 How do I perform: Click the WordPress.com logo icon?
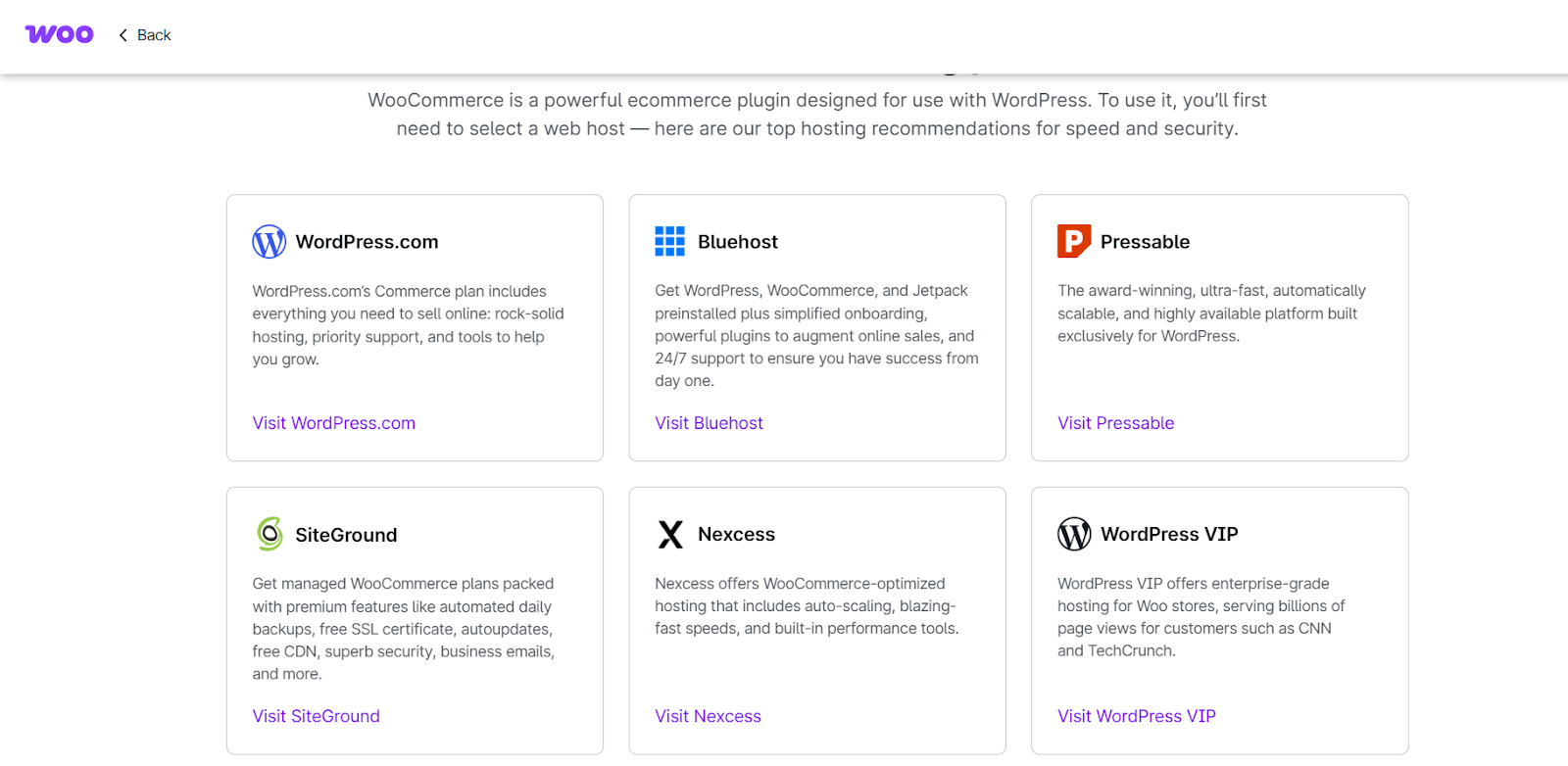(269, 241)
